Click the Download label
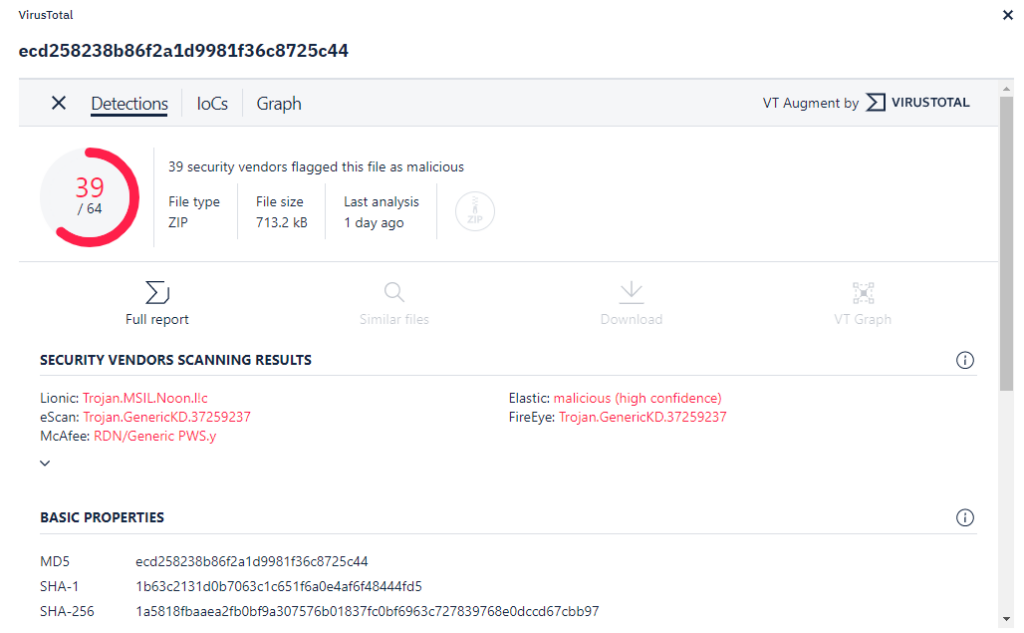Viewport: 1024px width, 633px height. pyautogui.click(x=631, y=319)
